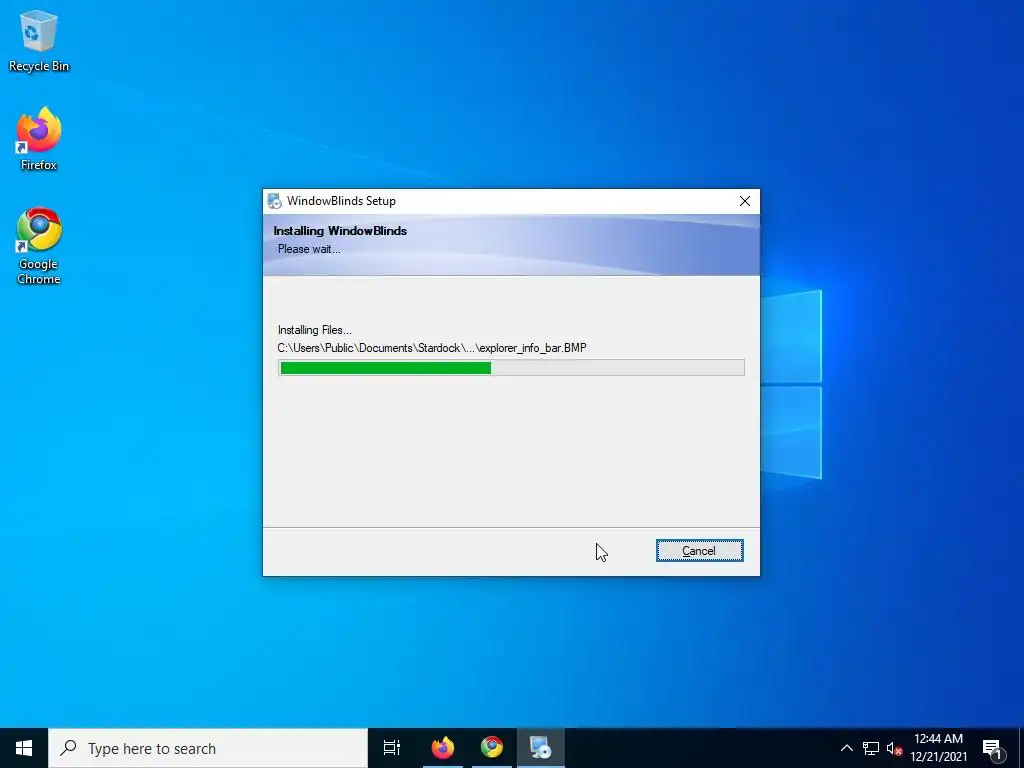Image resolution: width=1024 pixels, height=768 pixels.
Task: Select the Recycle Bin desktop icon
Action: pos(39,42)
